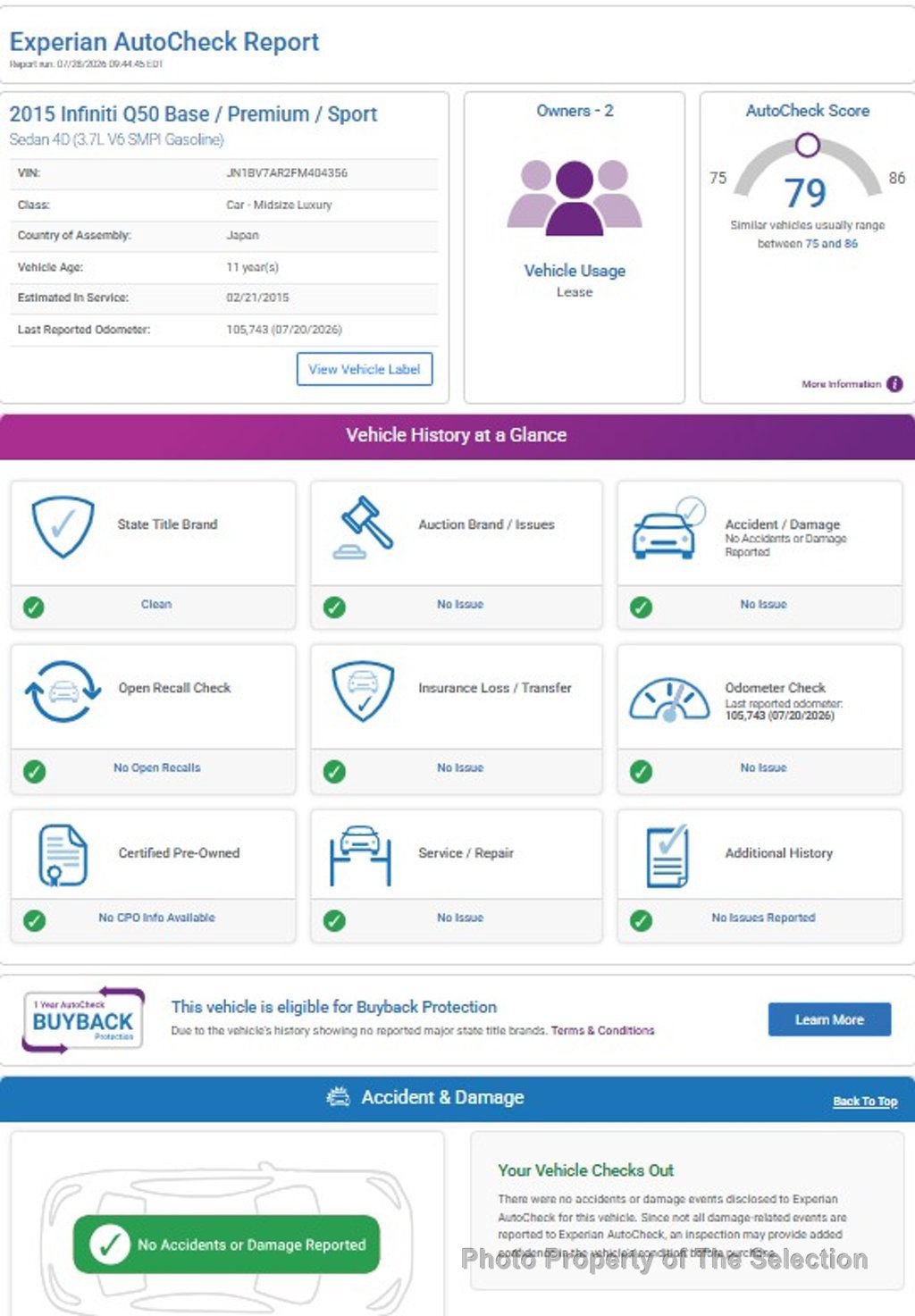Click the info icon beside More Information

pos(894,384)
